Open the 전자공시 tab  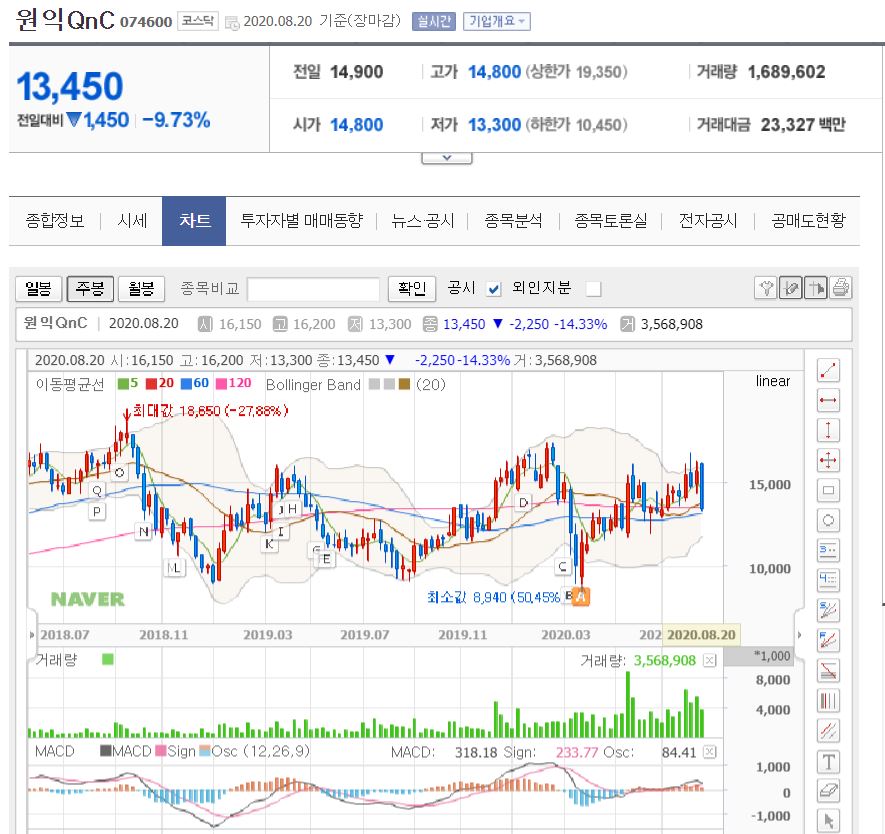(x=708, y=221)
